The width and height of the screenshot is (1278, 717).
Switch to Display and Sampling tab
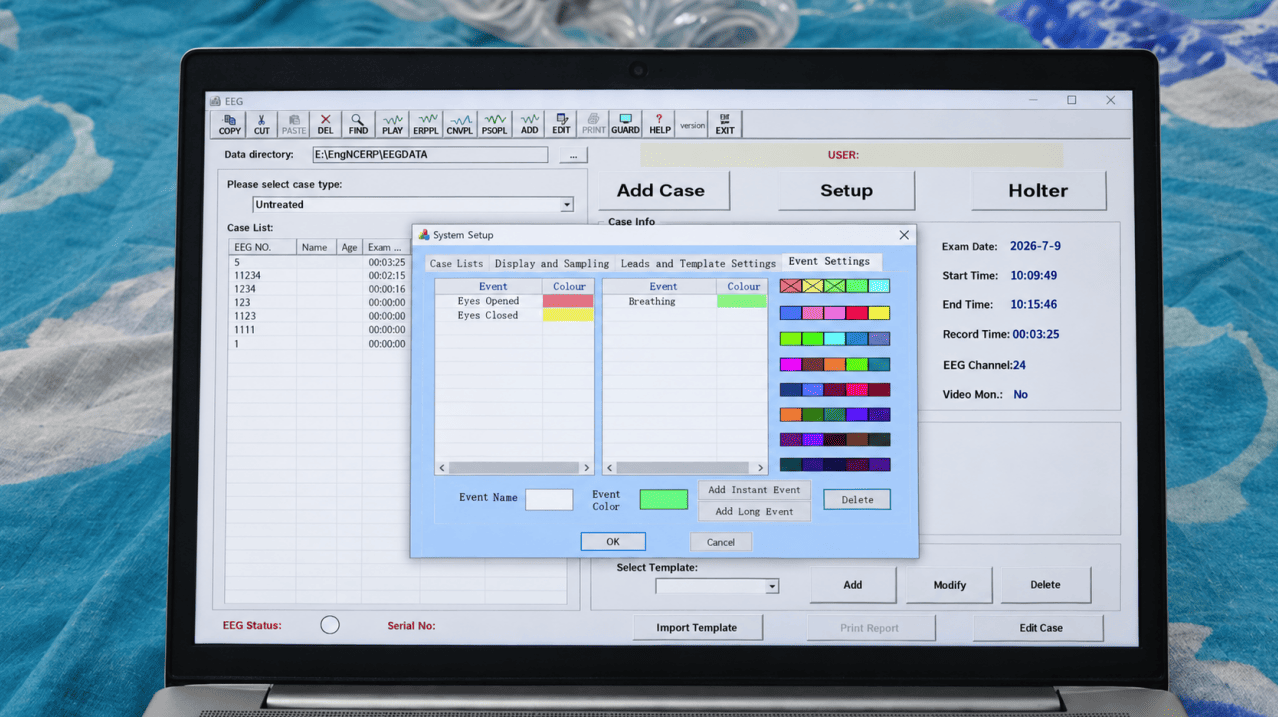(x=552, y=263)
